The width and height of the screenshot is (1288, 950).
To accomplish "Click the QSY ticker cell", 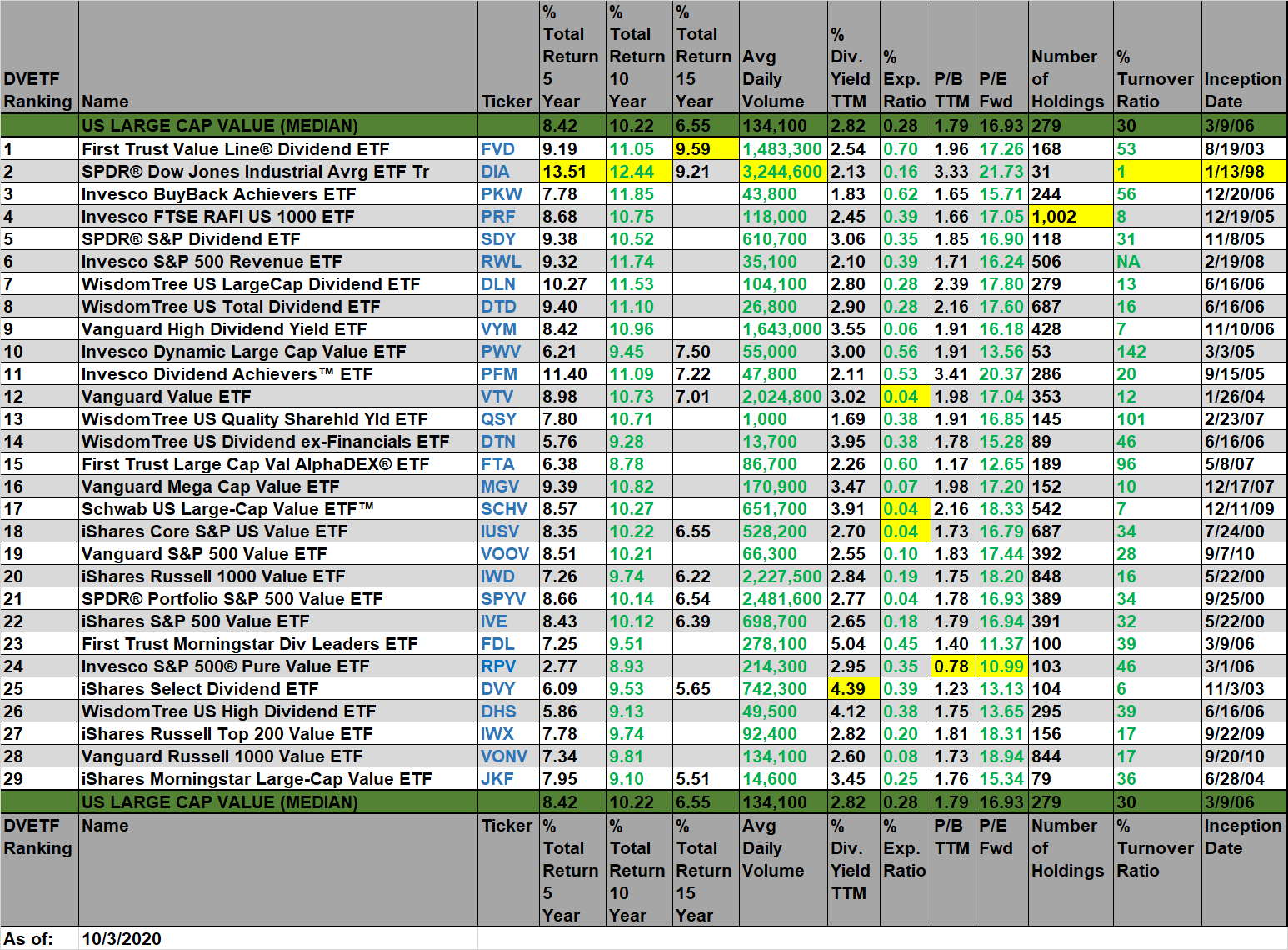I will pyautogui.click(x=508, y=419).
